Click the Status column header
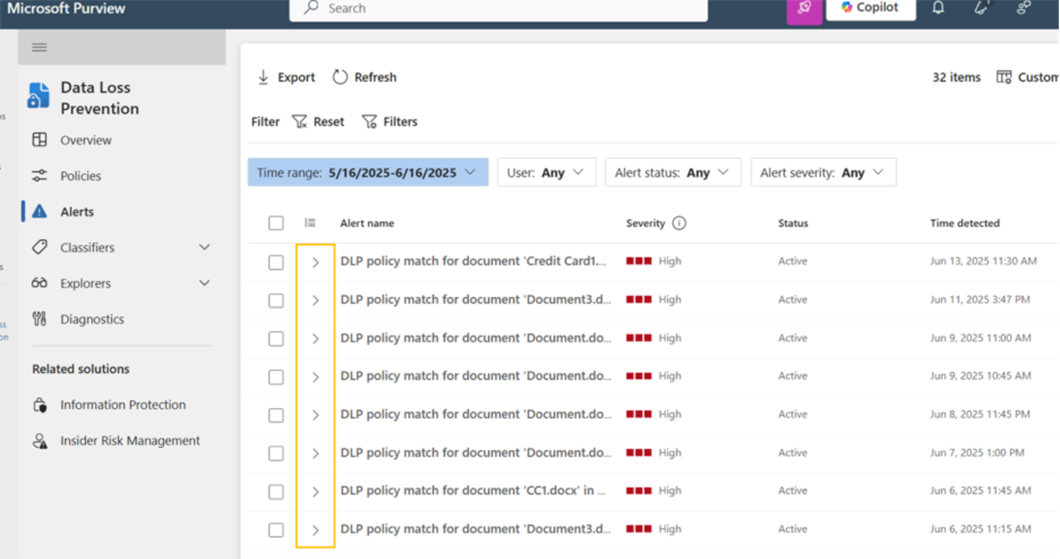Image resolution: width=1060 pixels, height=559 pixels. pos(793,223)
